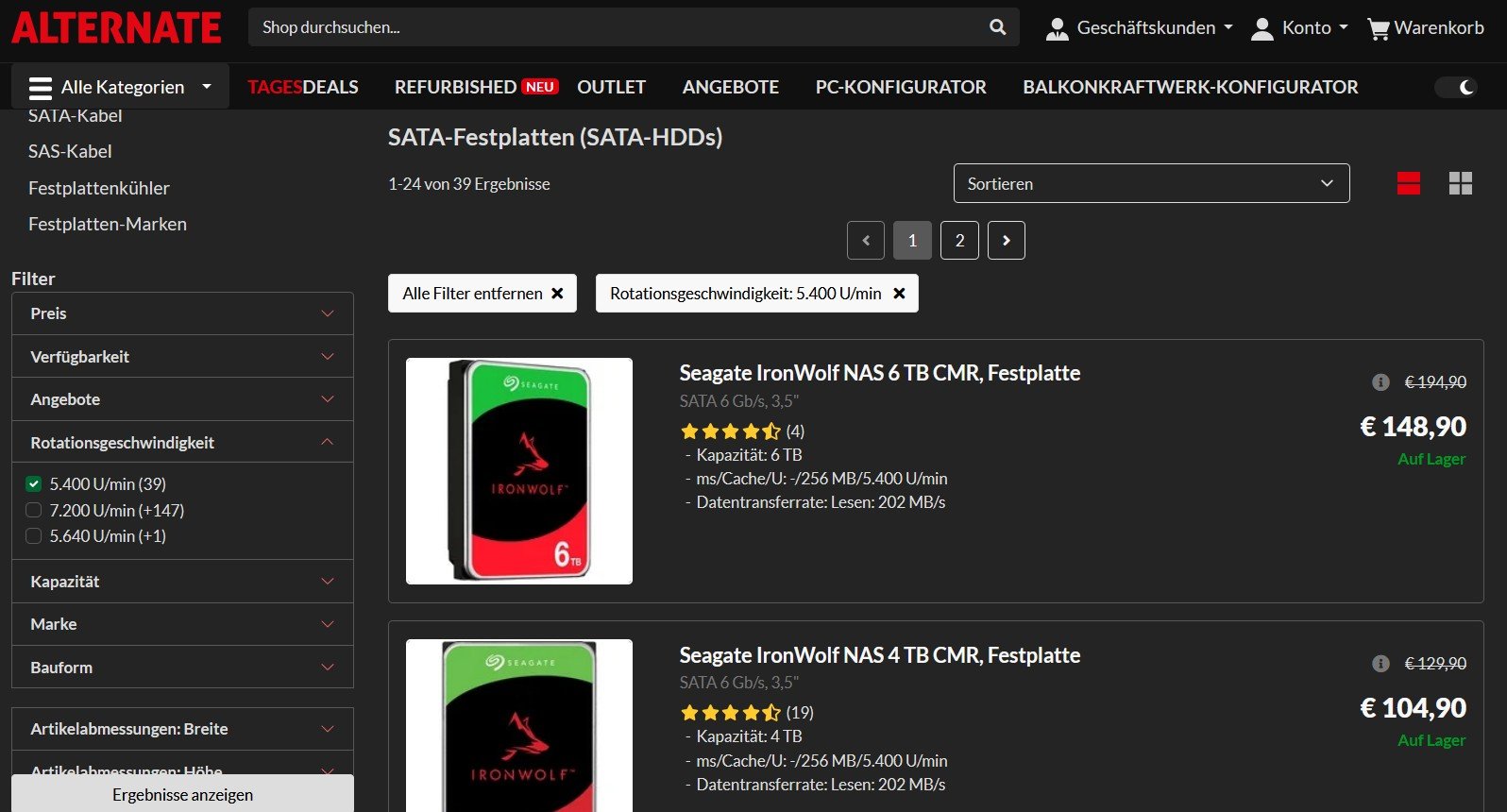Open the Warenkorb cart icon

[1379, 29]
